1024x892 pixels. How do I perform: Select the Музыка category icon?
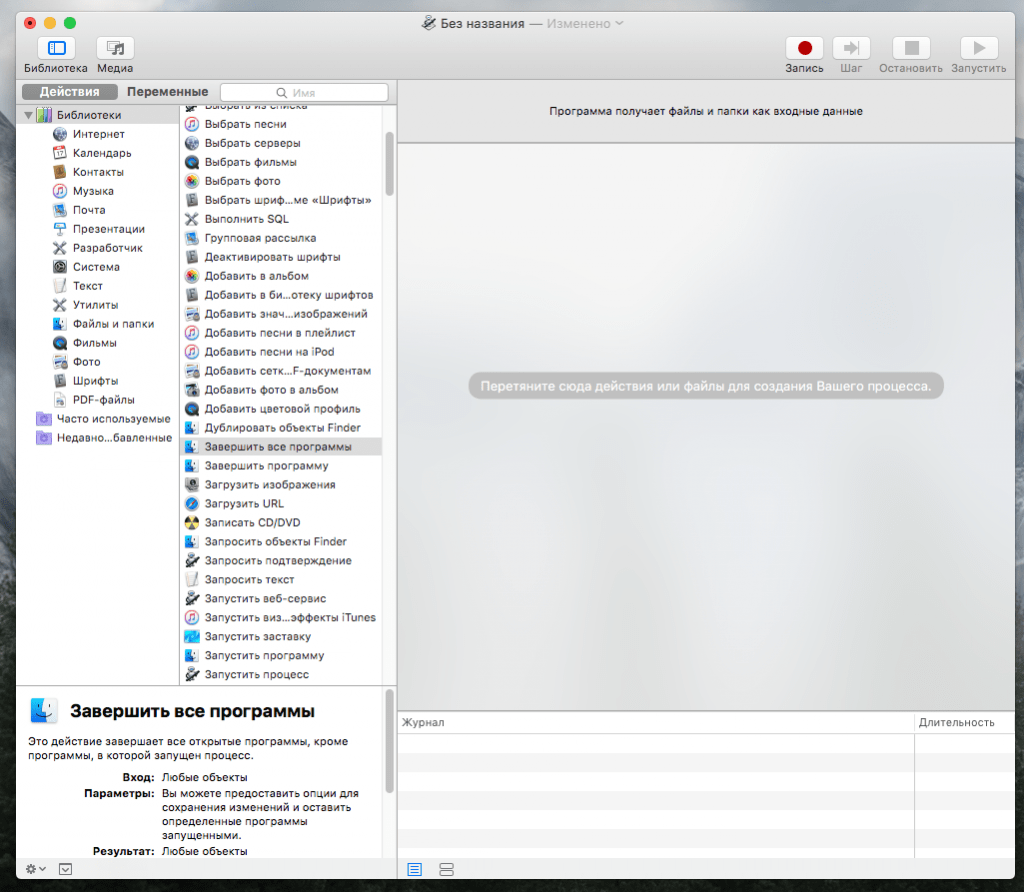pos(60,191)
